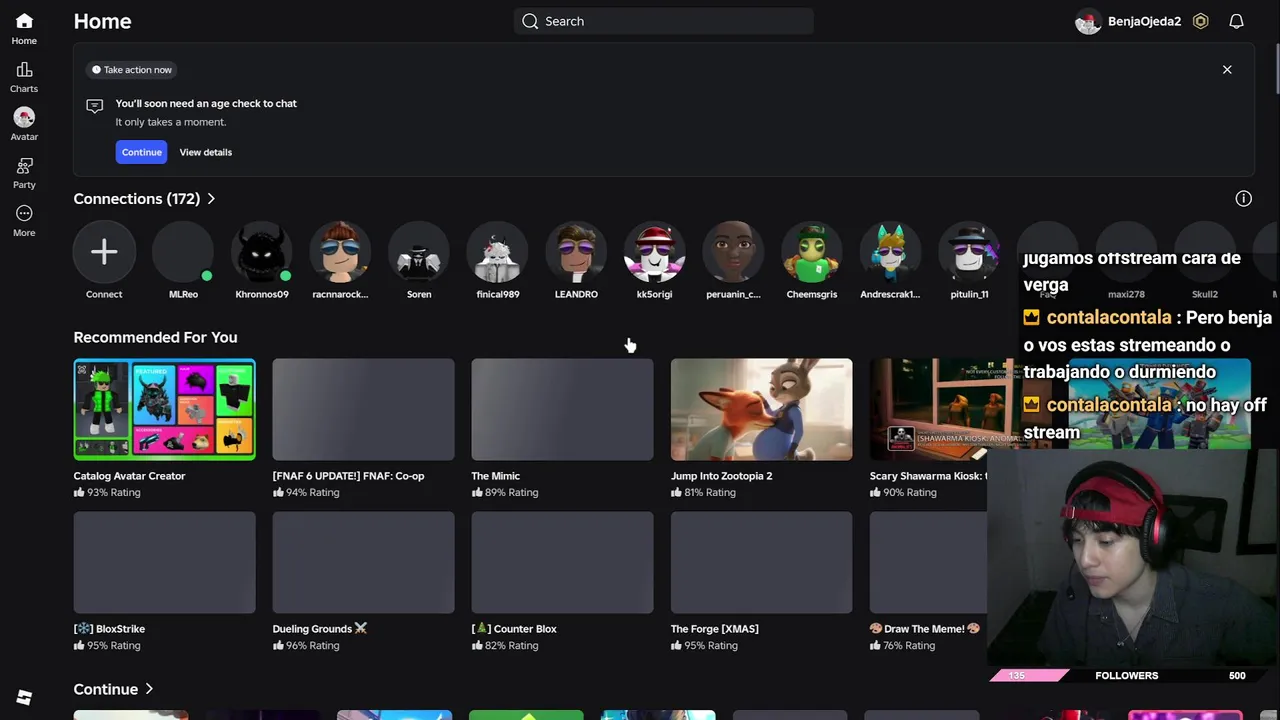The height and width of the screenshot is (720, 1280).
Task: Click the Search input field
Action: point(663,21)
